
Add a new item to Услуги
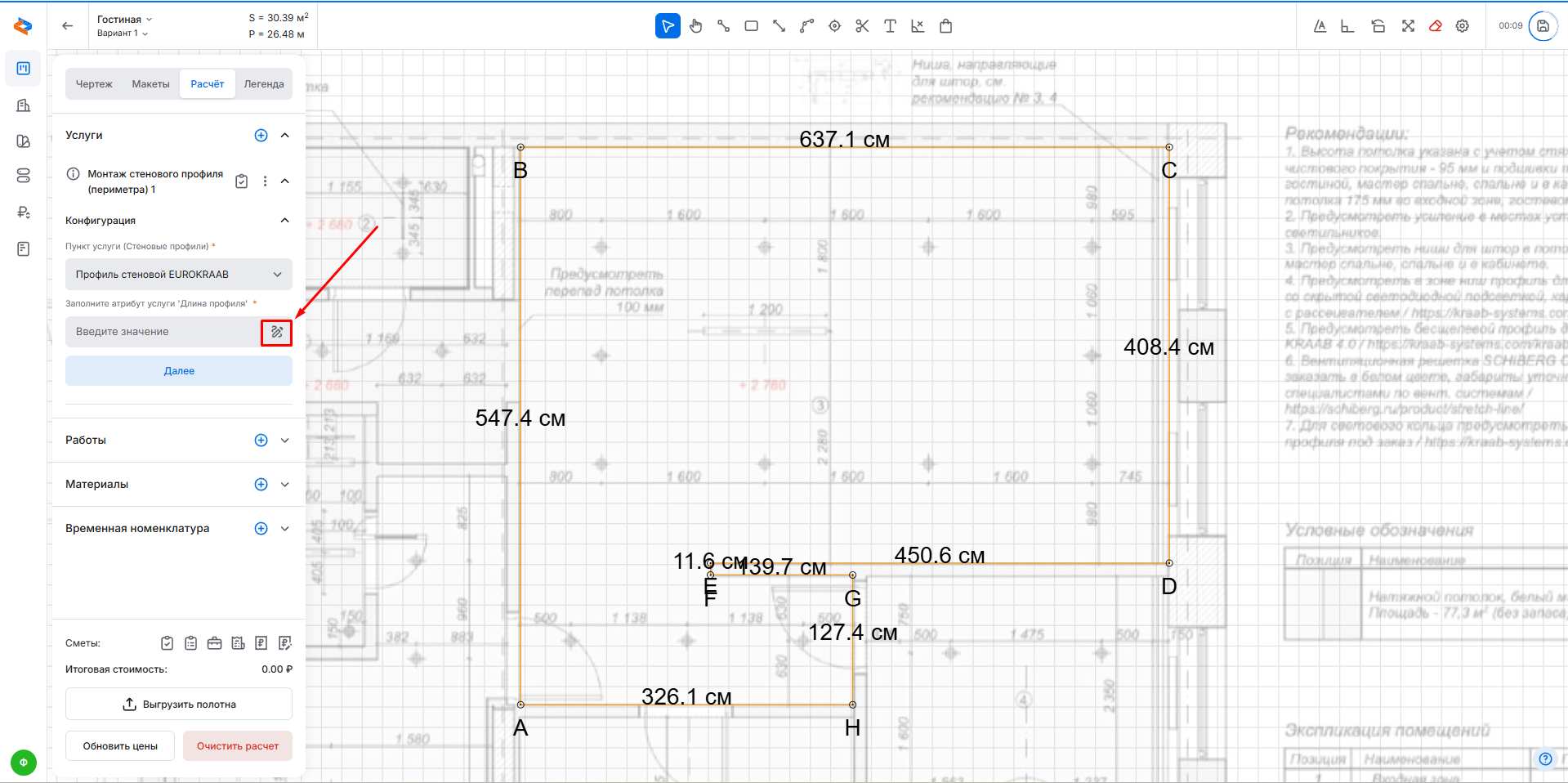tap(261, 136)
